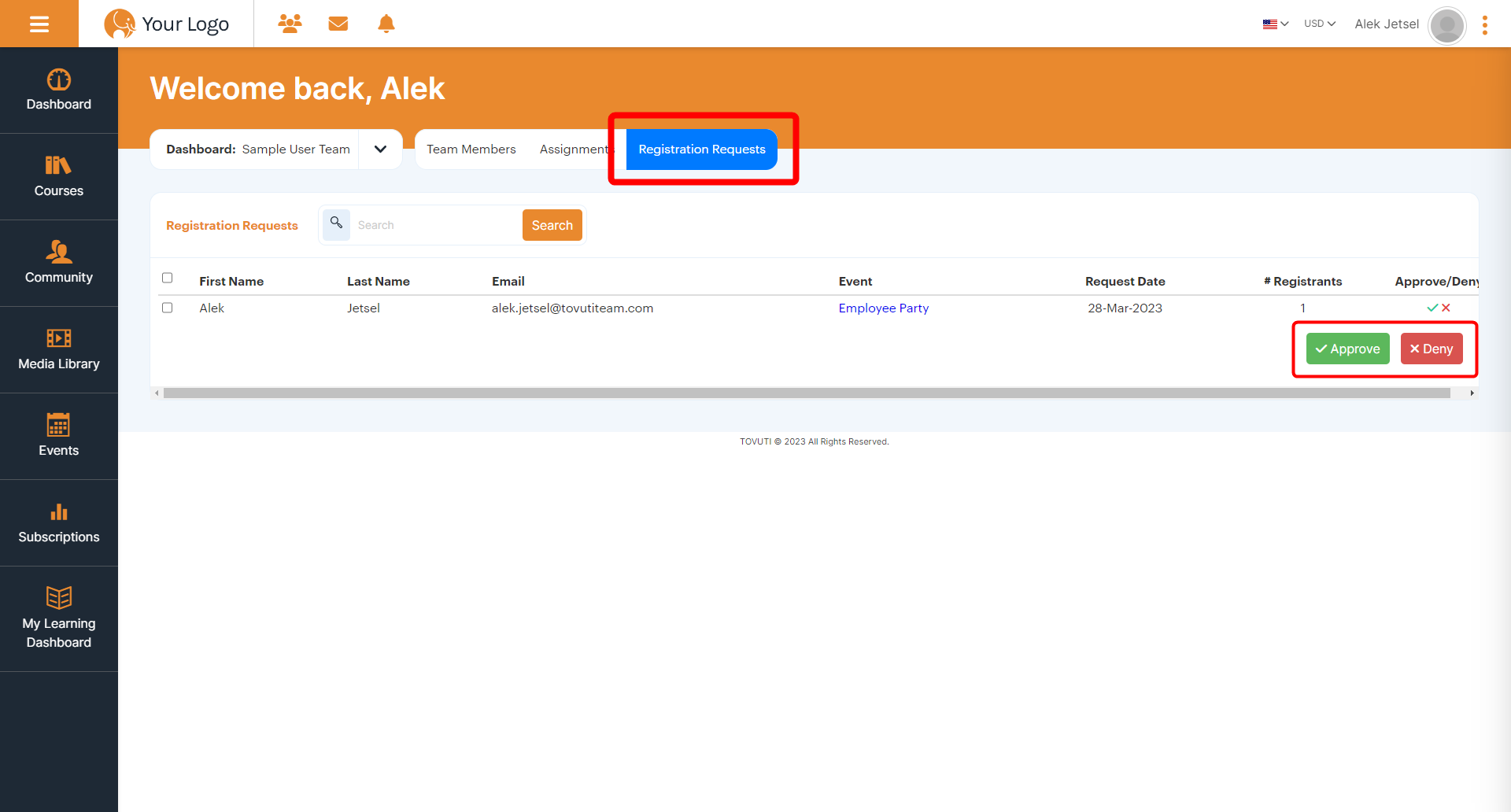Open Courses from the sidebar
1511x812 pixels.
tap(59, 177)
